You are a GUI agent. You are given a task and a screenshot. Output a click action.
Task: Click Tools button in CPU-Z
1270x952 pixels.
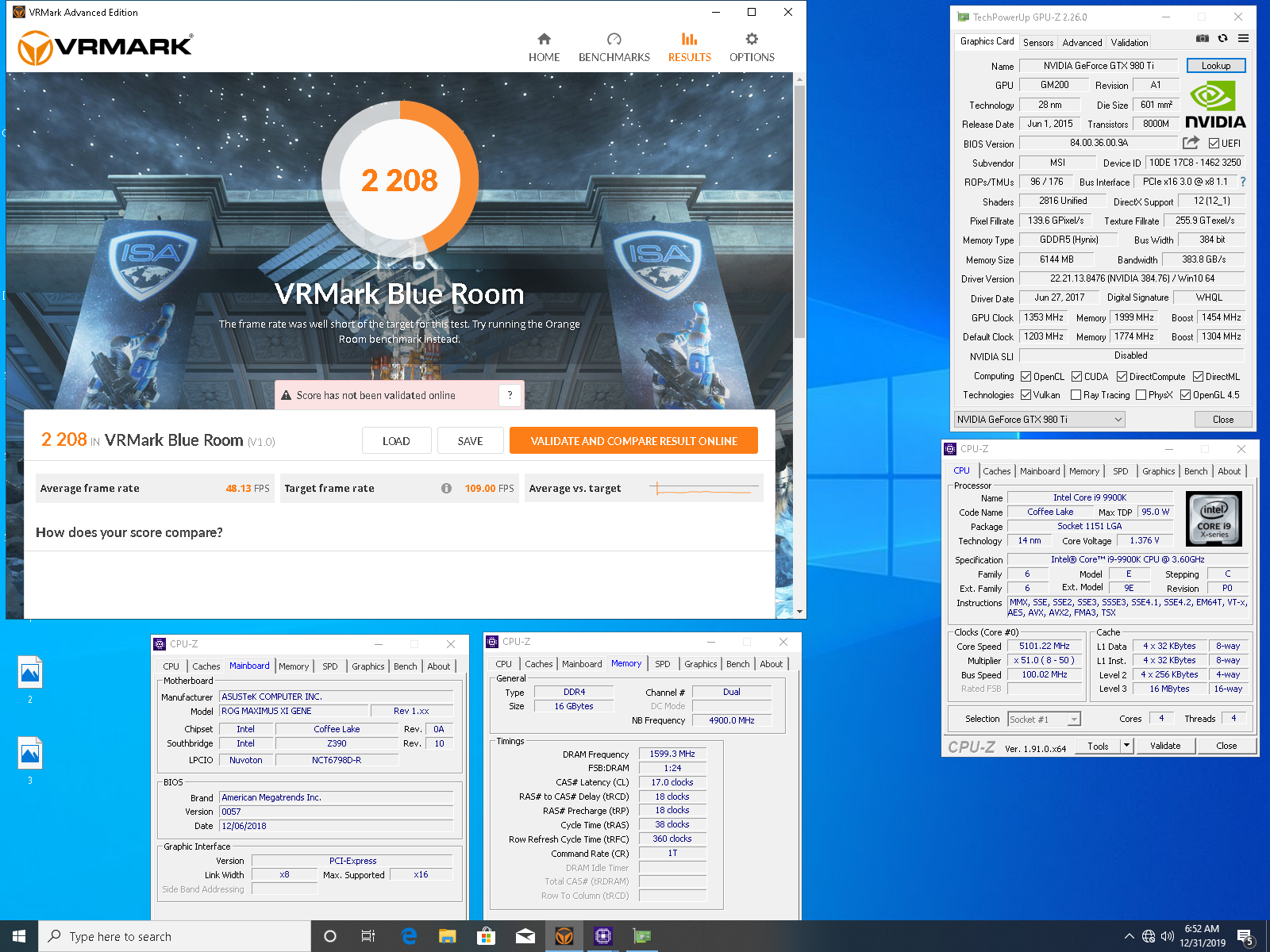tap(1098, 746)
